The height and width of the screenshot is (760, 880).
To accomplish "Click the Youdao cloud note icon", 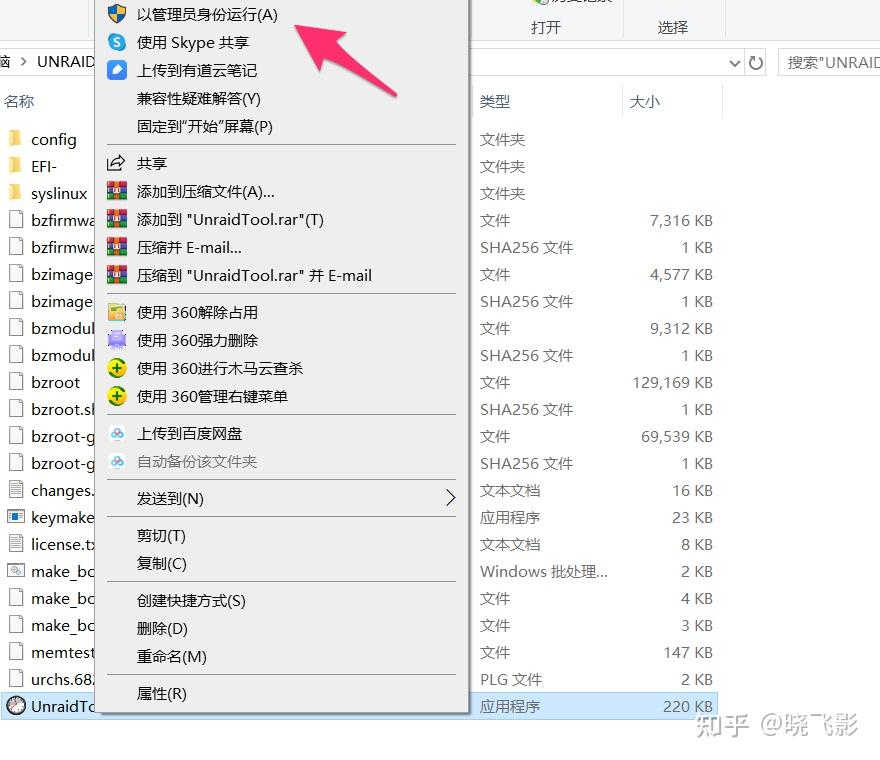I will [x=117, y=70].
